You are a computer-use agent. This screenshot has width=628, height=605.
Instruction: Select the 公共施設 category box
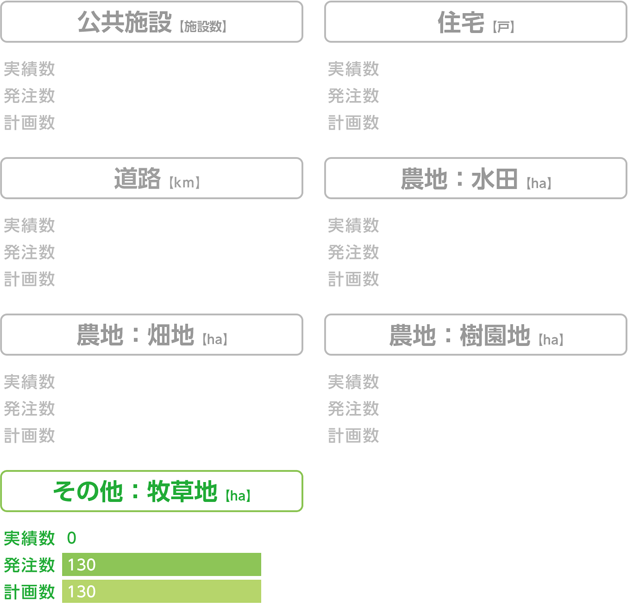pos(152,22)
